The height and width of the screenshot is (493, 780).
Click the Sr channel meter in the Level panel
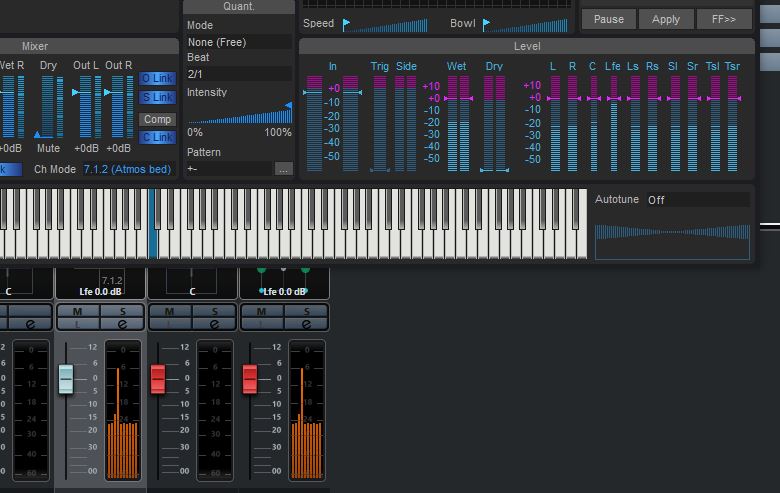pos(692,123)
